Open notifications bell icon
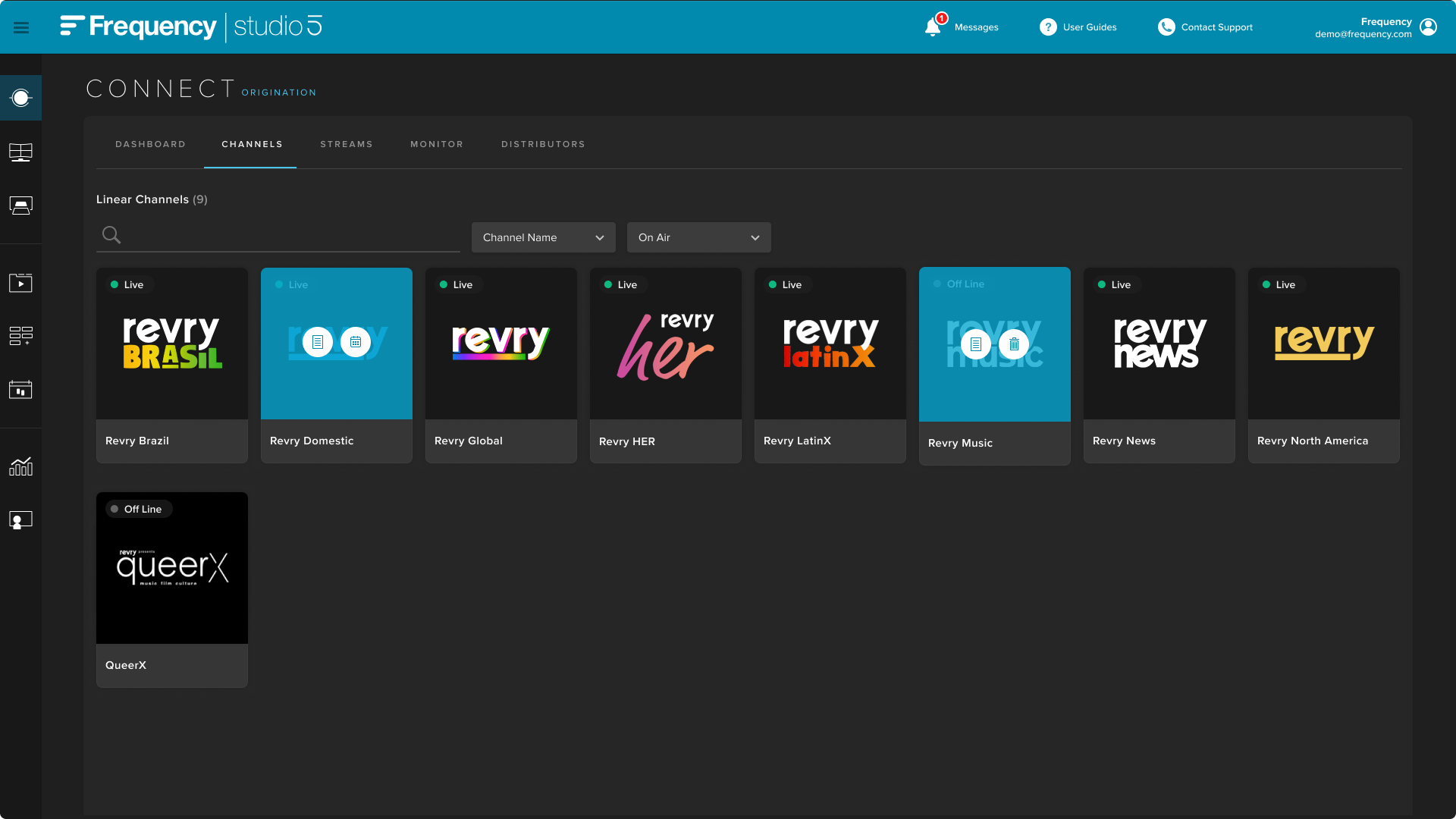Viewport: 1456px width, 819px height. pyautogui.click(x=933, y=27)
